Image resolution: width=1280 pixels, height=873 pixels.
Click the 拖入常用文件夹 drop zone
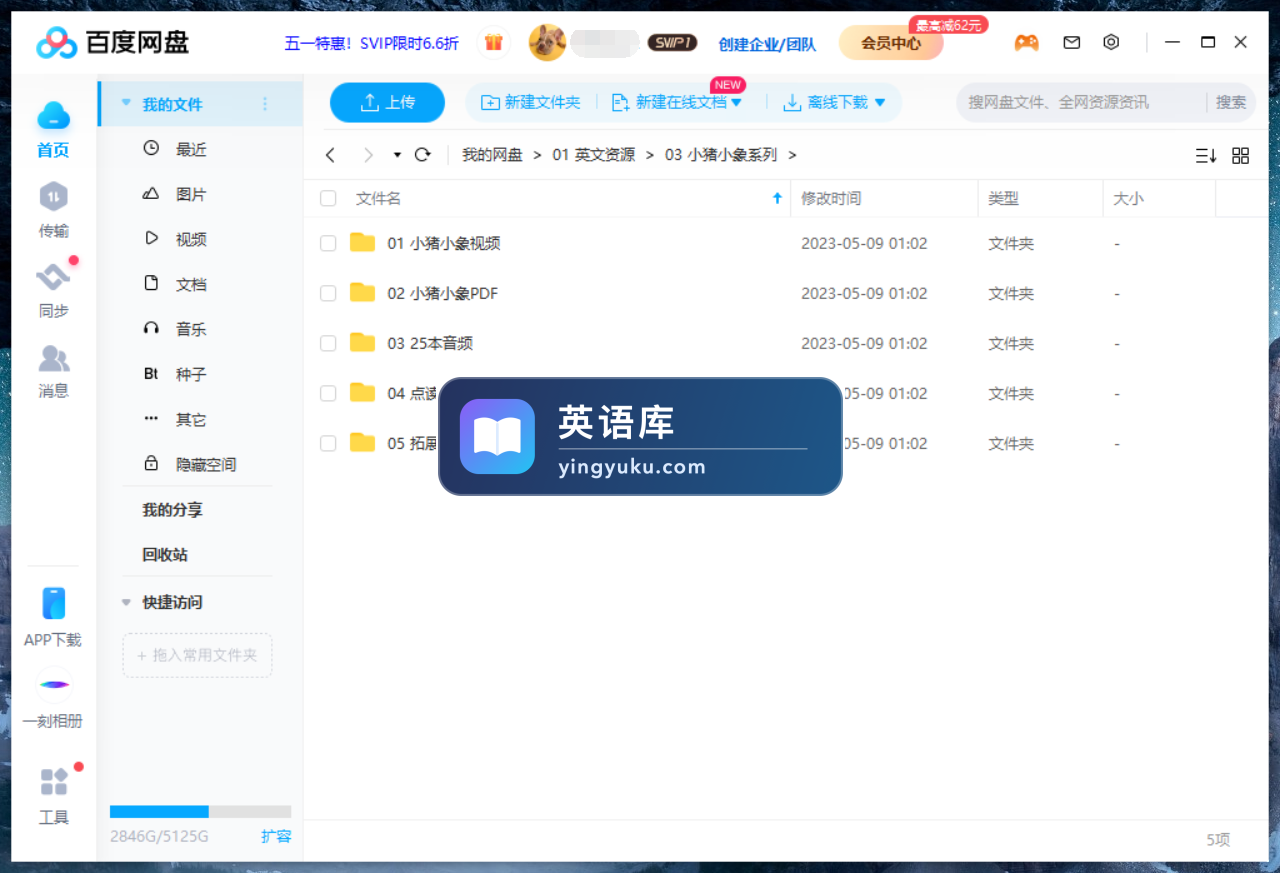(x=197, y=655)
